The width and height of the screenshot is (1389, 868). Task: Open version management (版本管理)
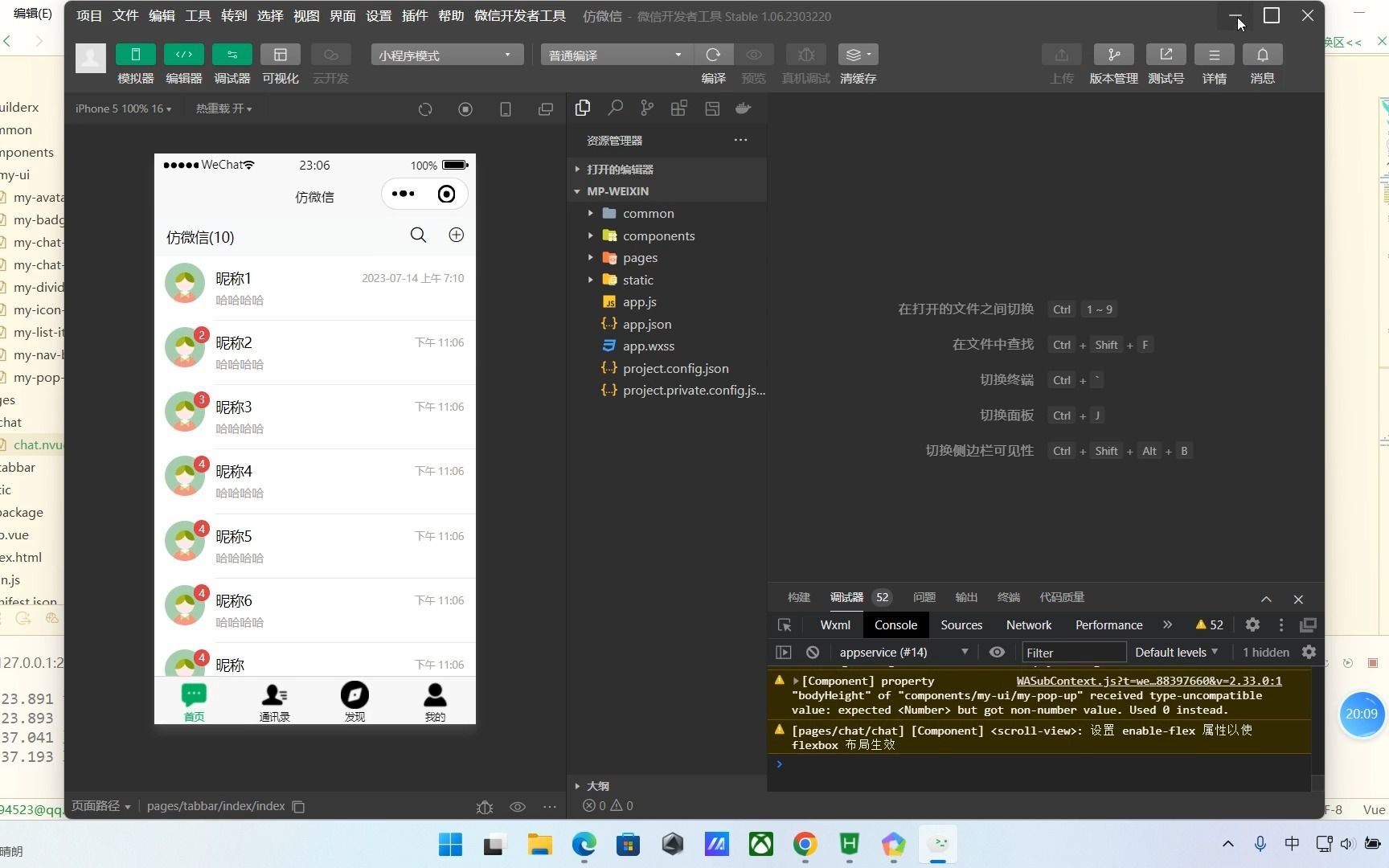pos(1113,55)
